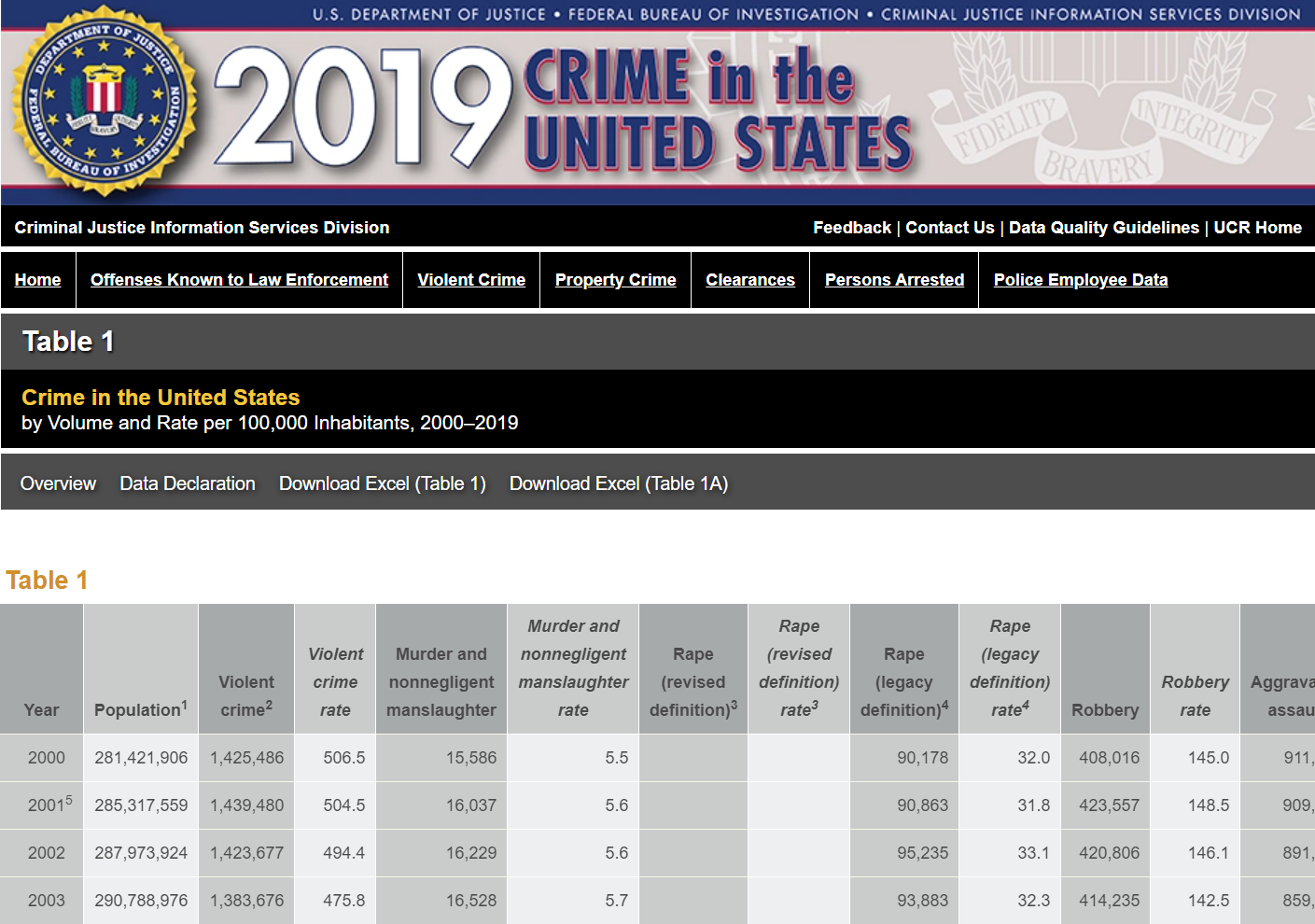Go to UCR Home
The image size is (1315, 924).
click(x=1257, y=228)
